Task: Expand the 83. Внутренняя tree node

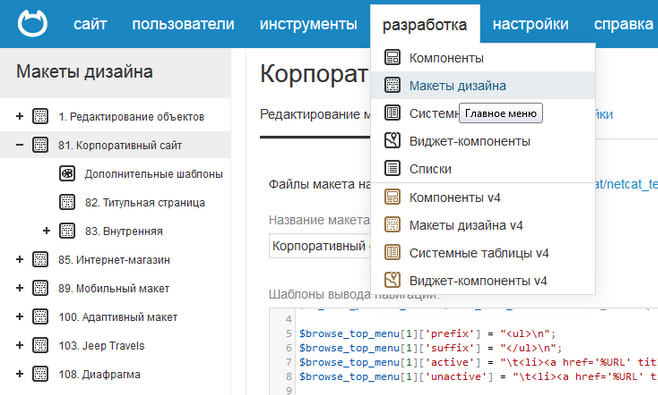Action: click(x=46, y=230)
